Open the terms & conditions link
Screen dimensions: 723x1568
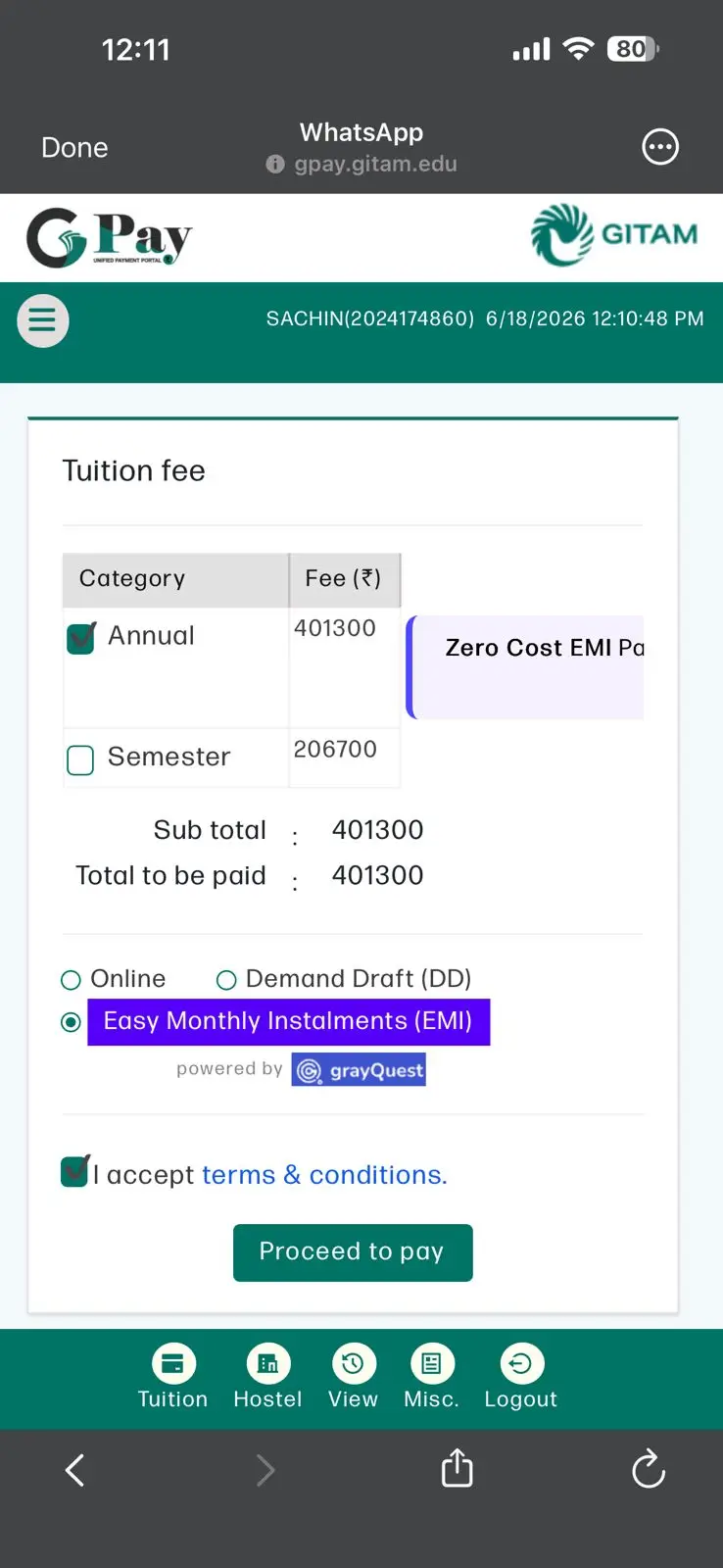[324, 1175]
